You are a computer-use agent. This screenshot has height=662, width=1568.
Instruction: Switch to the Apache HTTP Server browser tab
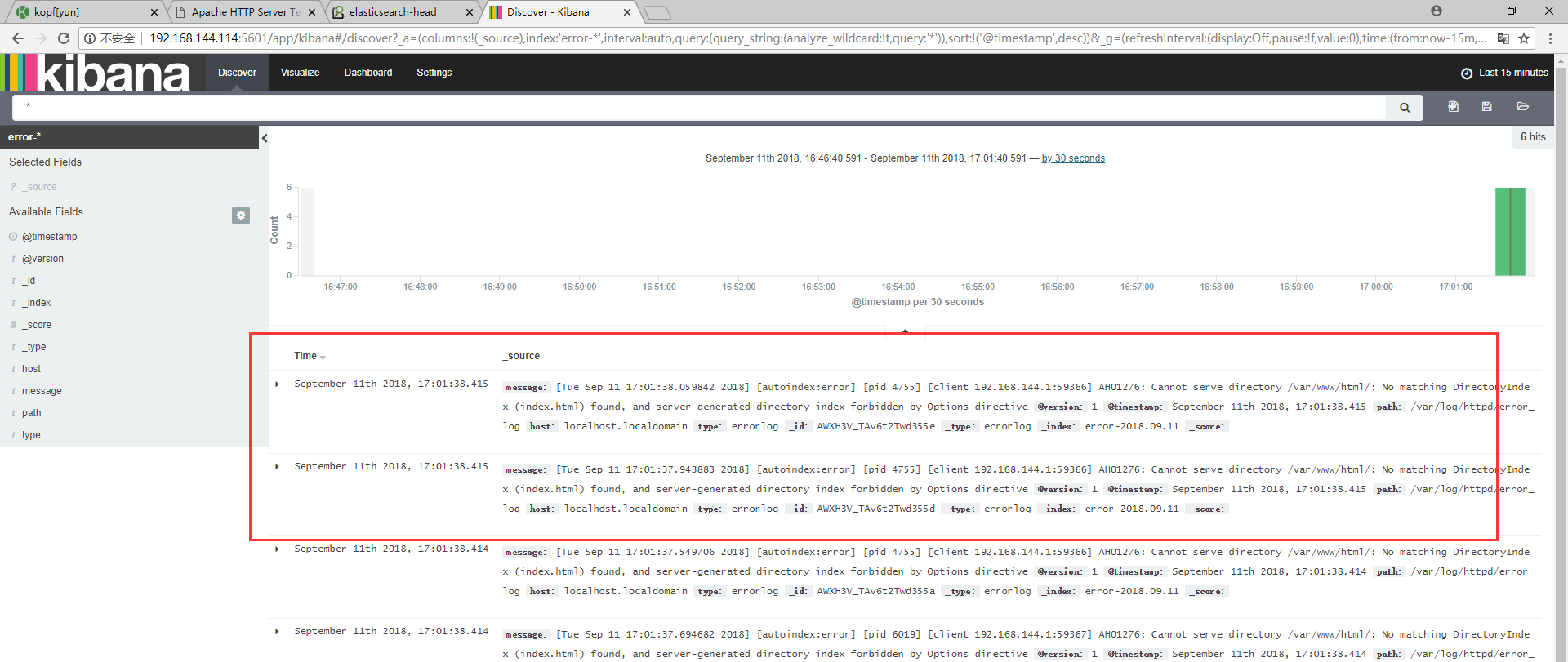point(245,12)
